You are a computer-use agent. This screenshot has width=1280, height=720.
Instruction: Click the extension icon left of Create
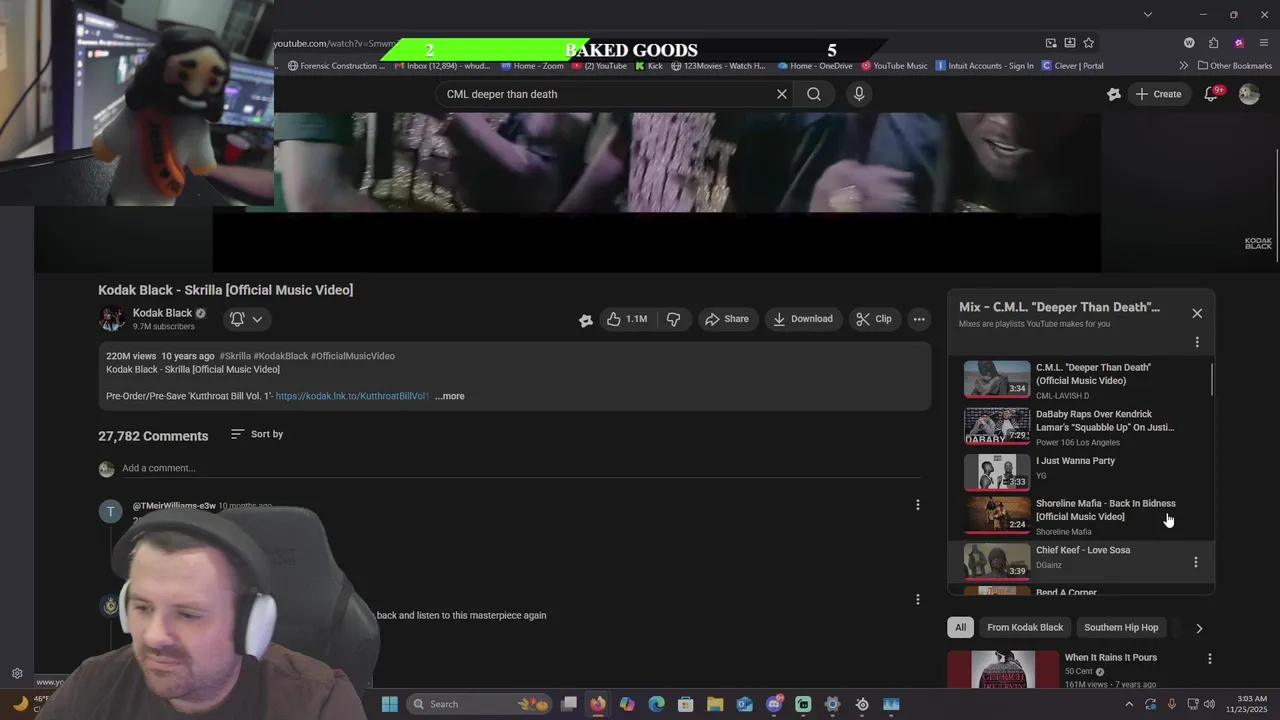coord(1114,94)
